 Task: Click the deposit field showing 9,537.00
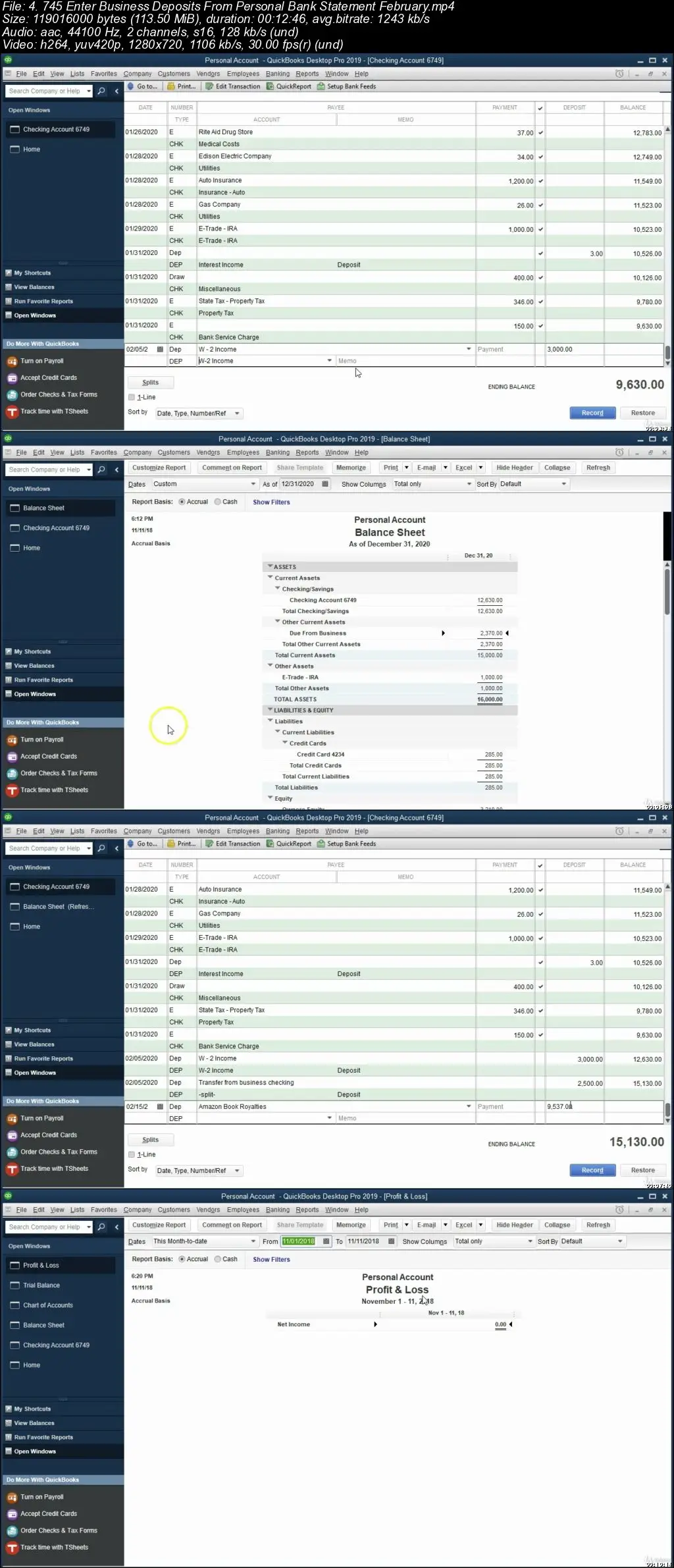[x=575, y=1106]
